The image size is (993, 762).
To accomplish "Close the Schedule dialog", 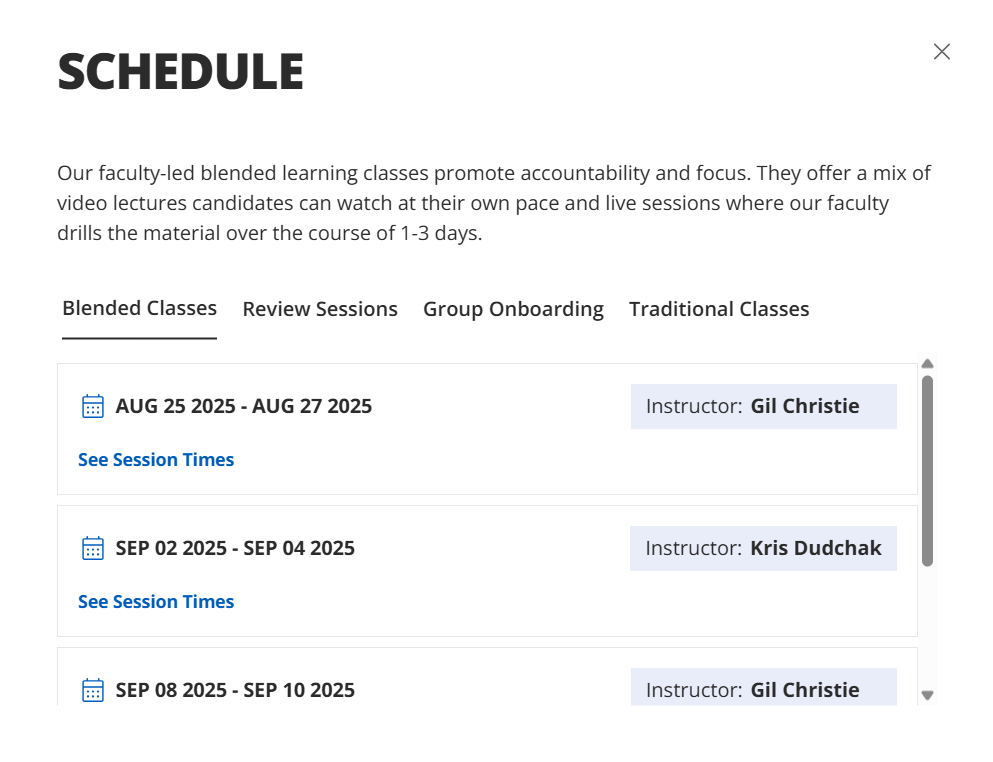I will (941, 52).
